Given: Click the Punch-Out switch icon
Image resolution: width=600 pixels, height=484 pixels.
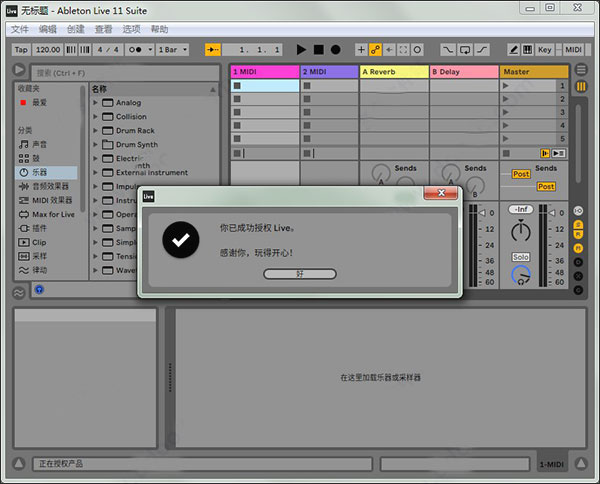Looking at the screenshot, I should click(482, 50).
